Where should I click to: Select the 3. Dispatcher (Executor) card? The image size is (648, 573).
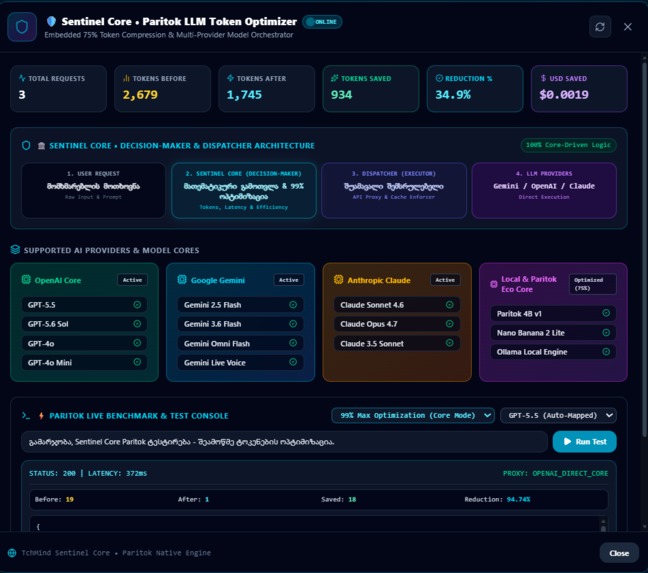pyautogui.click(x=394, y=190)
